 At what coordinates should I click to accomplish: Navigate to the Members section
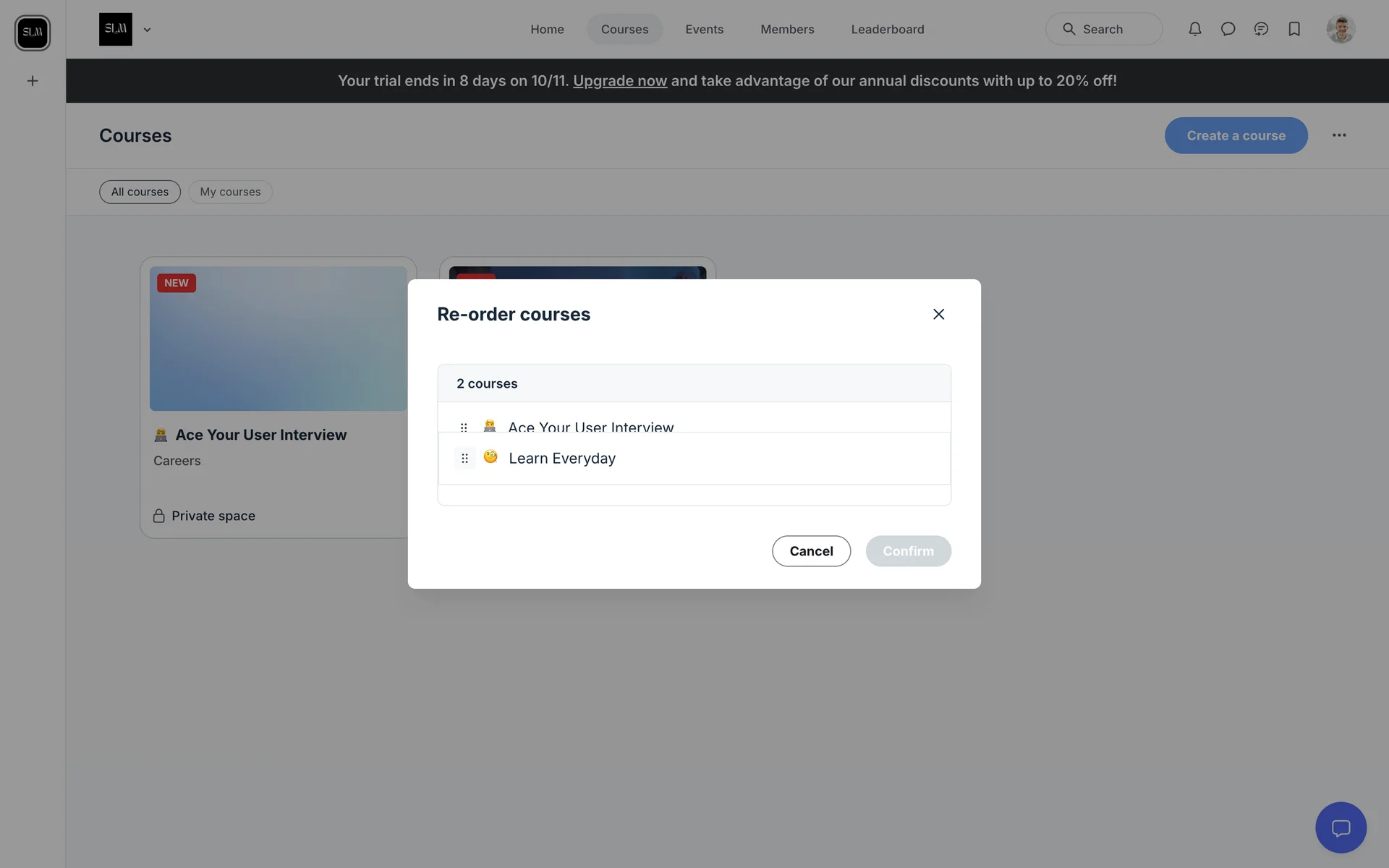[787, 29]
